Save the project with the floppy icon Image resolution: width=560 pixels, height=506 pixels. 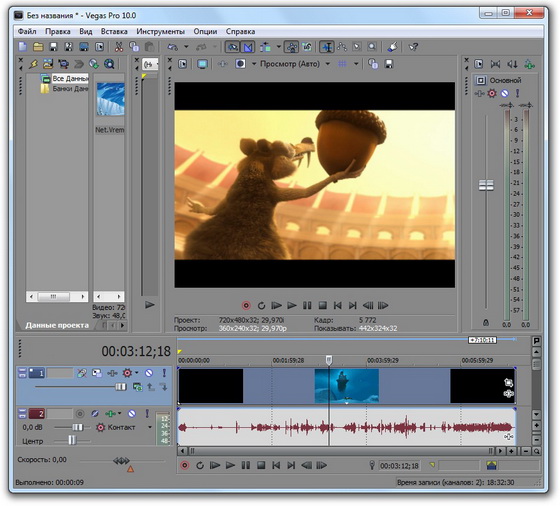53,46
